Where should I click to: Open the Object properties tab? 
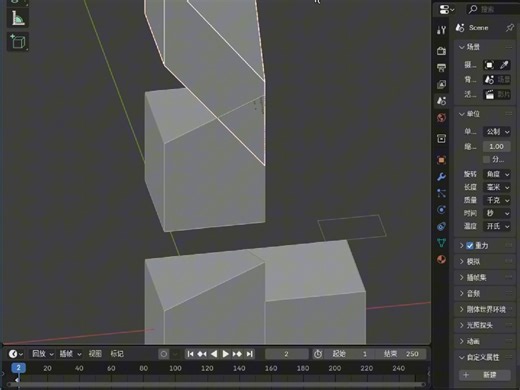tap(441, 160)
